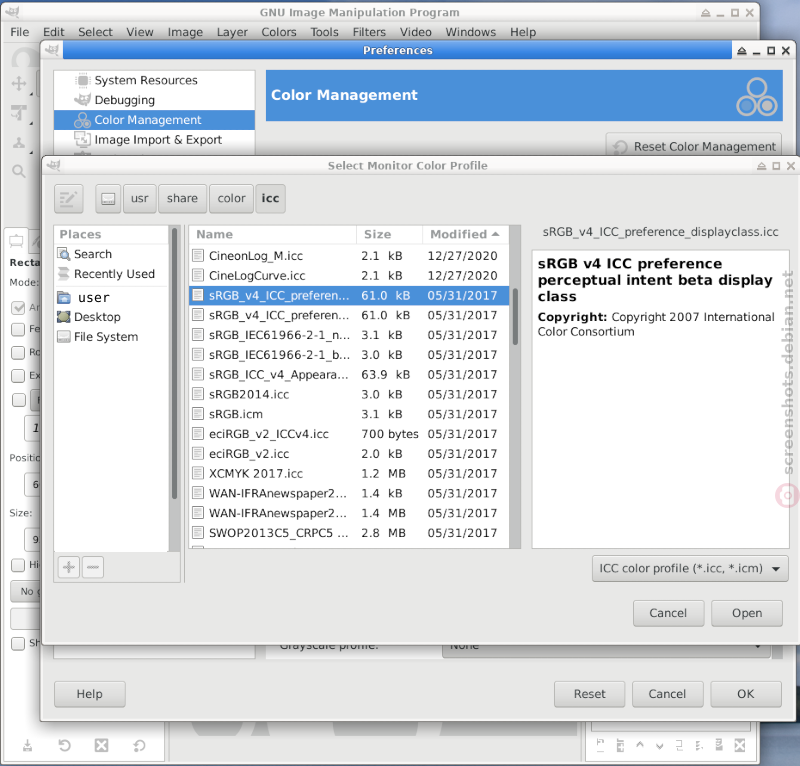Navigate to the usr path button
Screen dimensions: 800x766
(139, 199)
